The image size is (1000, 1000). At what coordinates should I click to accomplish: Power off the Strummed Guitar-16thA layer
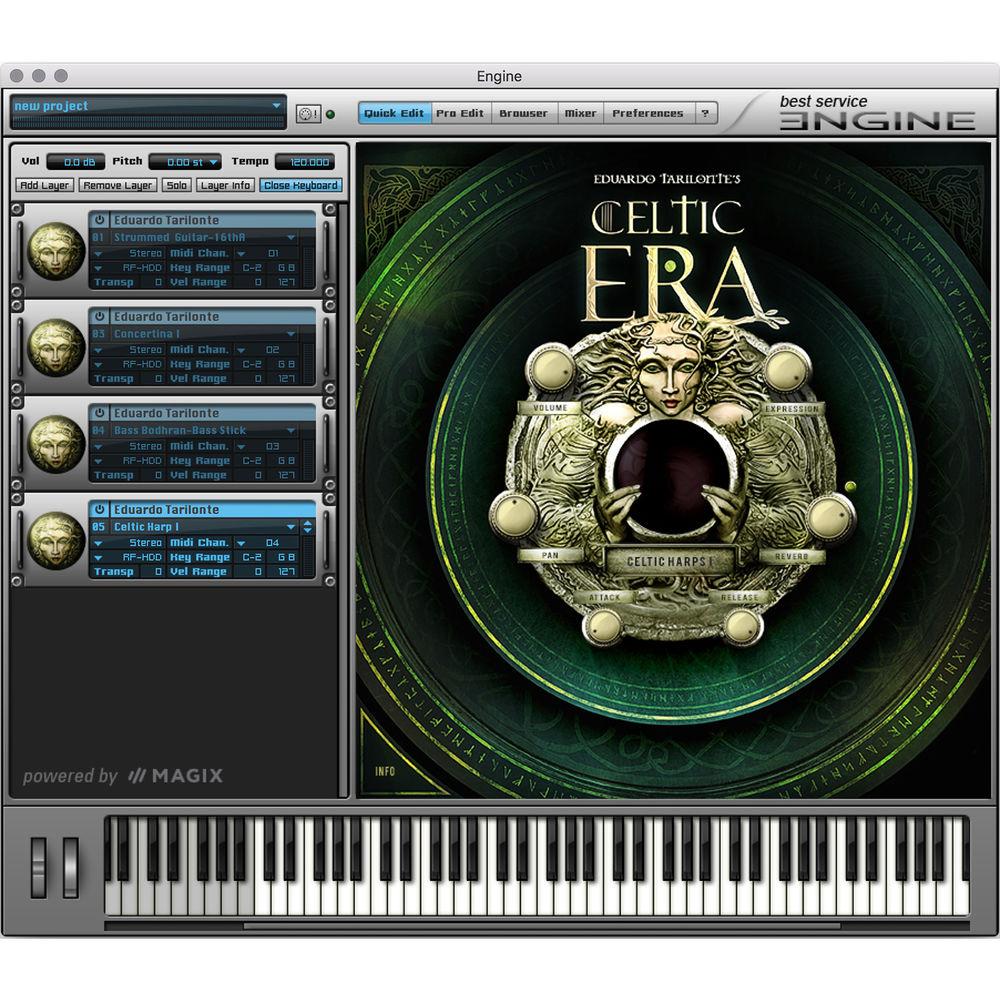pyautogui.click(x=98, y=220)
